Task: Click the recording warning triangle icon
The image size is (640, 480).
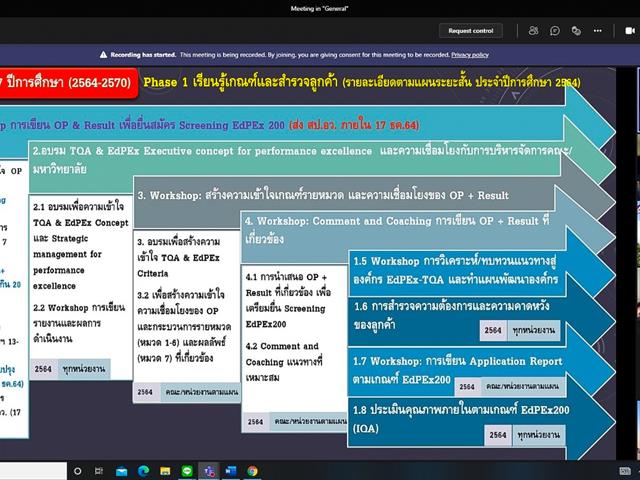Action: (x=104, y=55)
